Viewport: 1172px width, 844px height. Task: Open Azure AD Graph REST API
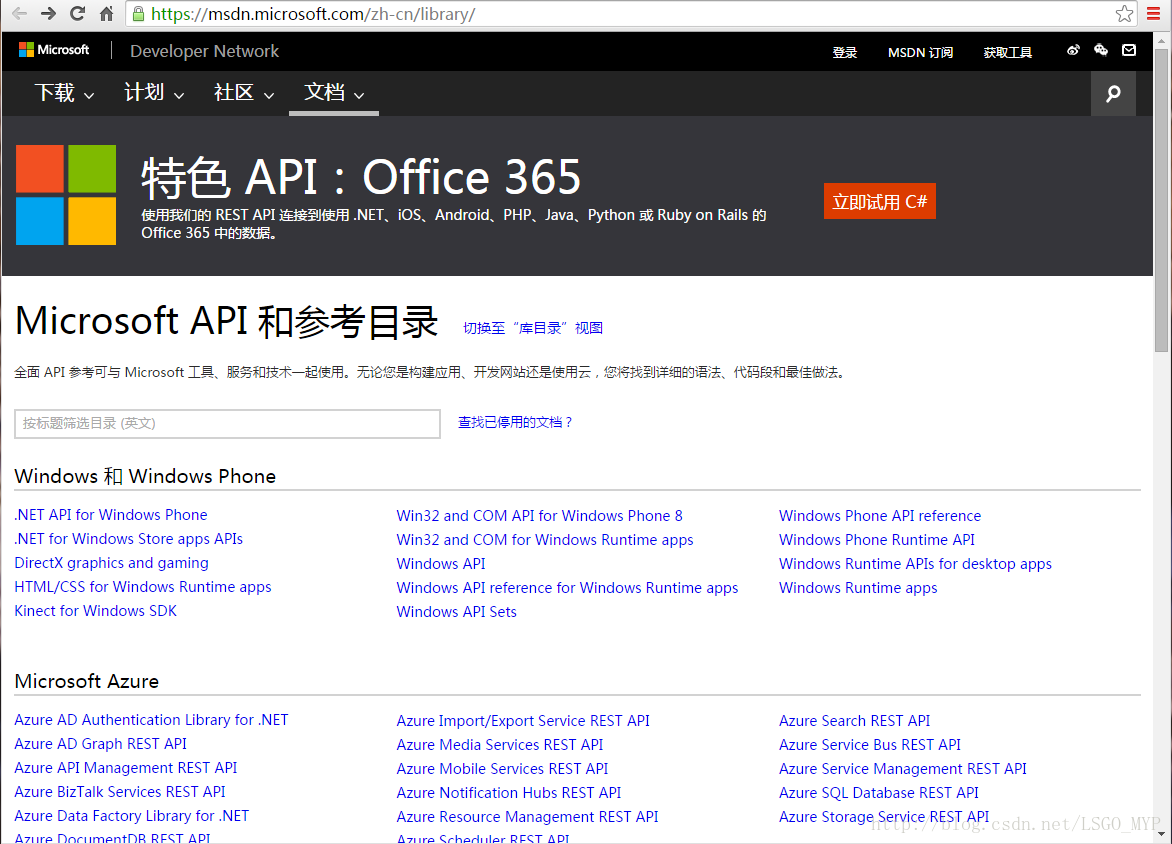[x=100, y=744]
